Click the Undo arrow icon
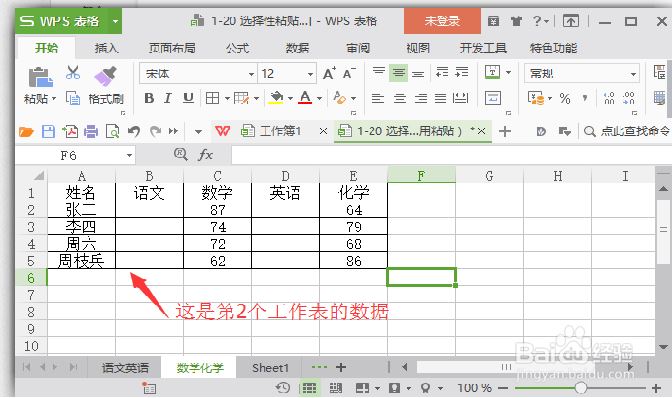Image resolution: width=672 pixels, height=398 pixels. 134,131
